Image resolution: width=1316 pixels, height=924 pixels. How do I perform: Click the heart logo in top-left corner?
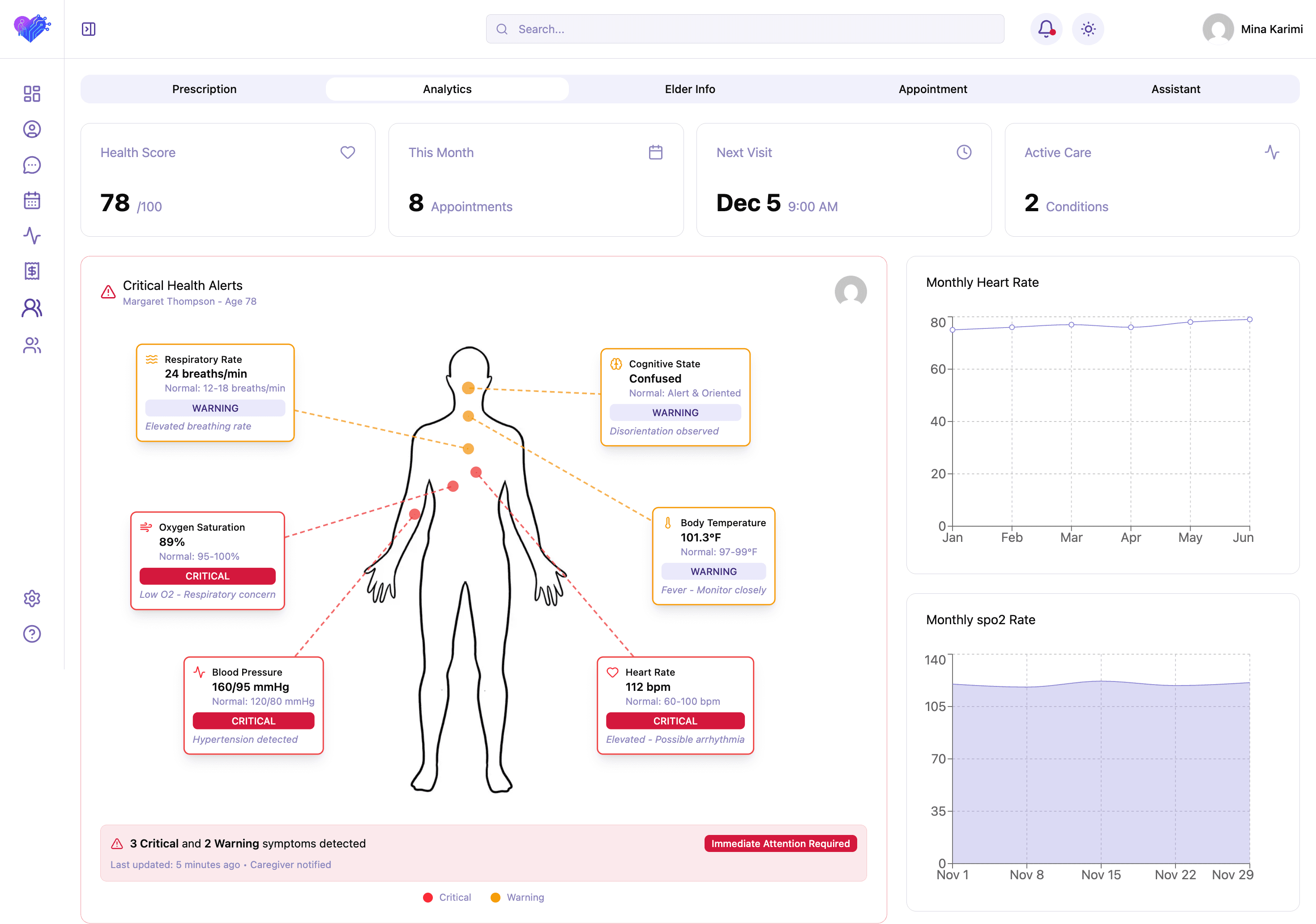pyautogui.click(x=32, y=29)
